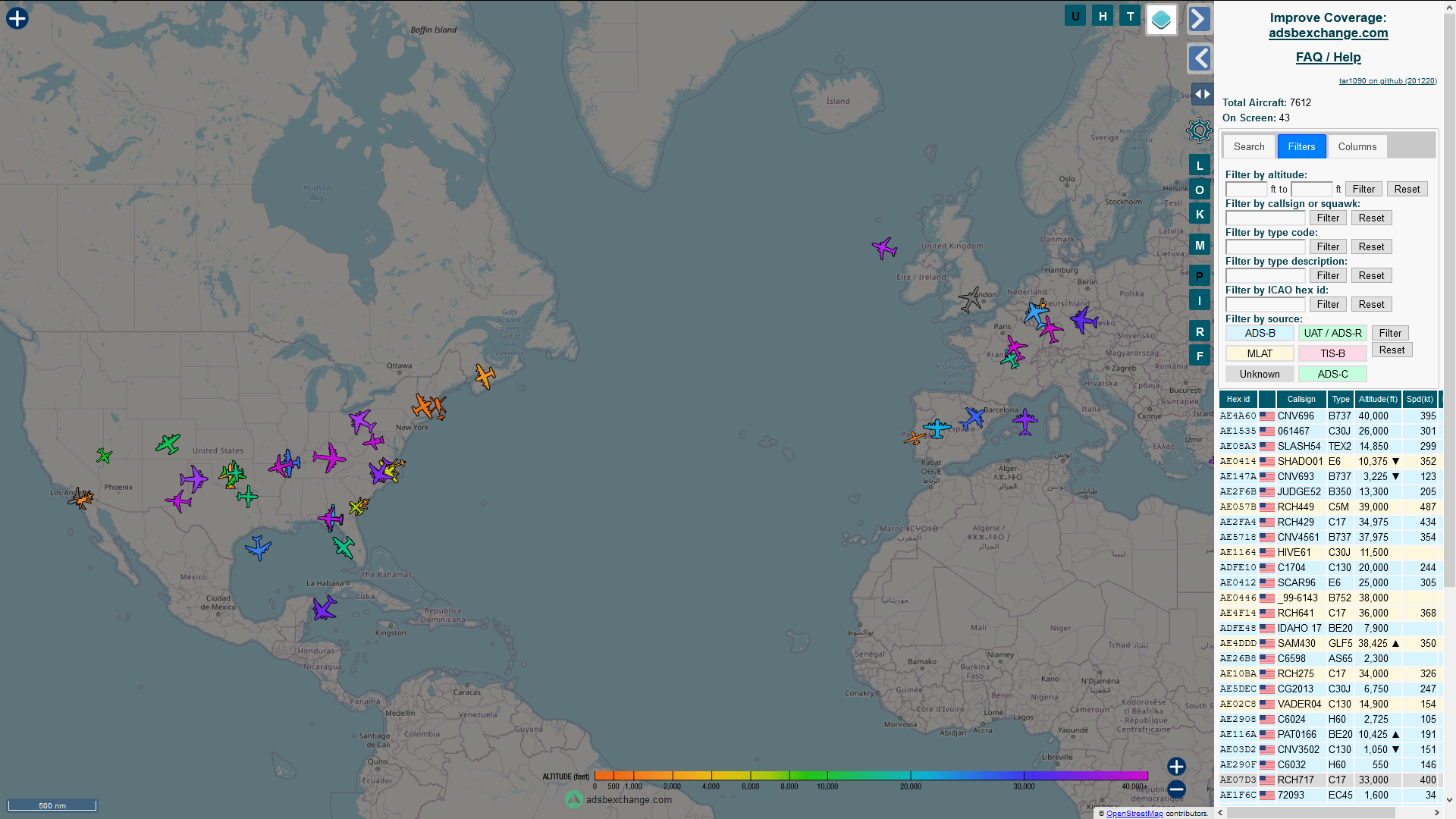Screen dimensions: 1456x819
Task: Apply the altitude Filter button
Action: 1363,189
